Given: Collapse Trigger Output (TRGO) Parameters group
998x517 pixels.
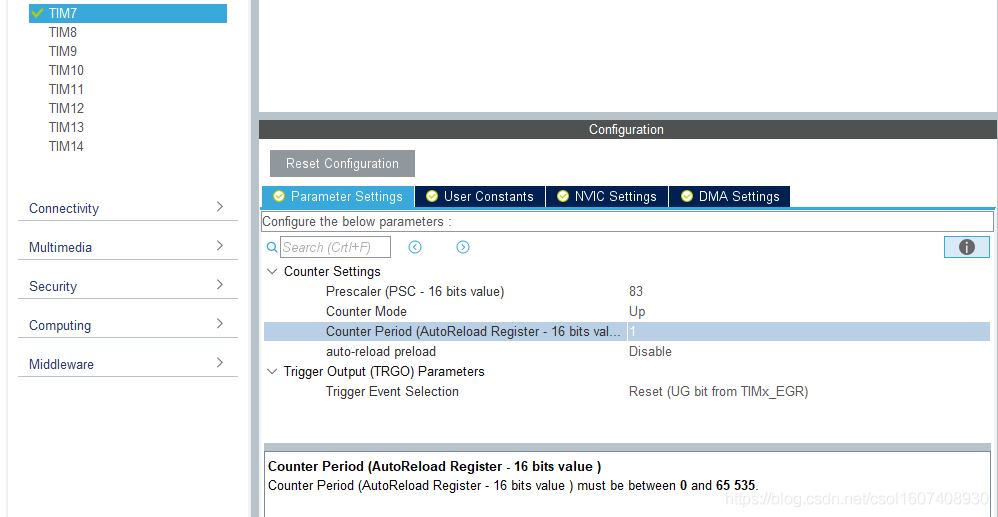Looking at the screenshot, I should tap(272, 372).
